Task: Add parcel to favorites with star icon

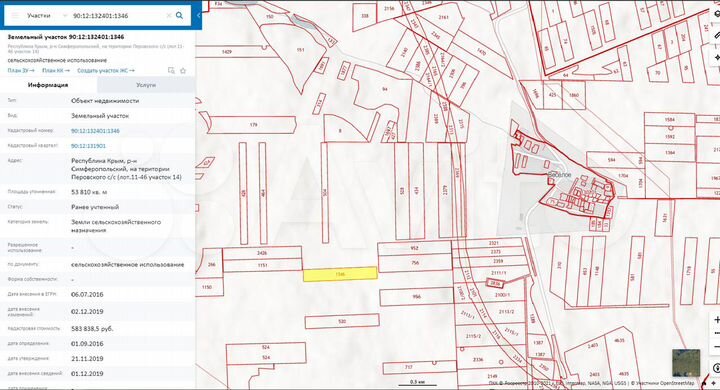Action: [x=183, y=70]
